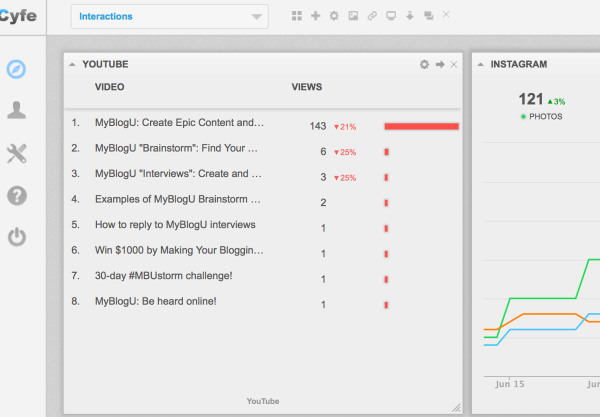Toggle the PHOTOS legend item

542,117
